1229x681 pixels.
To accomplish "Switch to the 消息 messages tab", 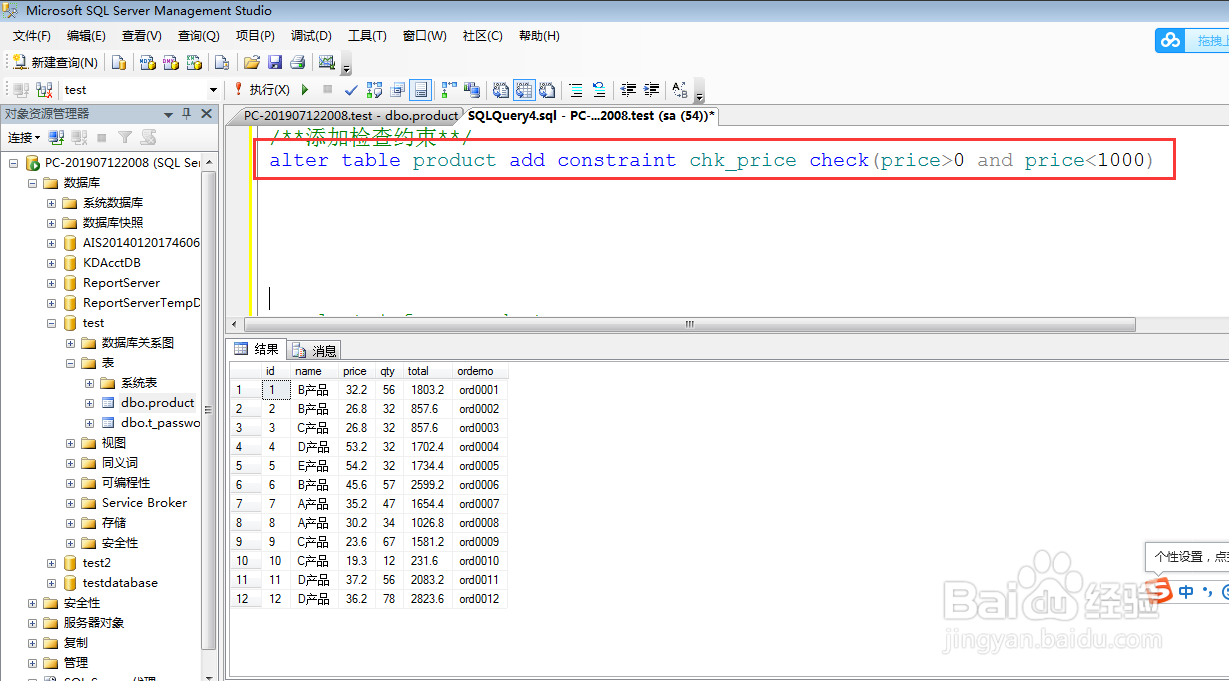I will [x=315, y=350].
